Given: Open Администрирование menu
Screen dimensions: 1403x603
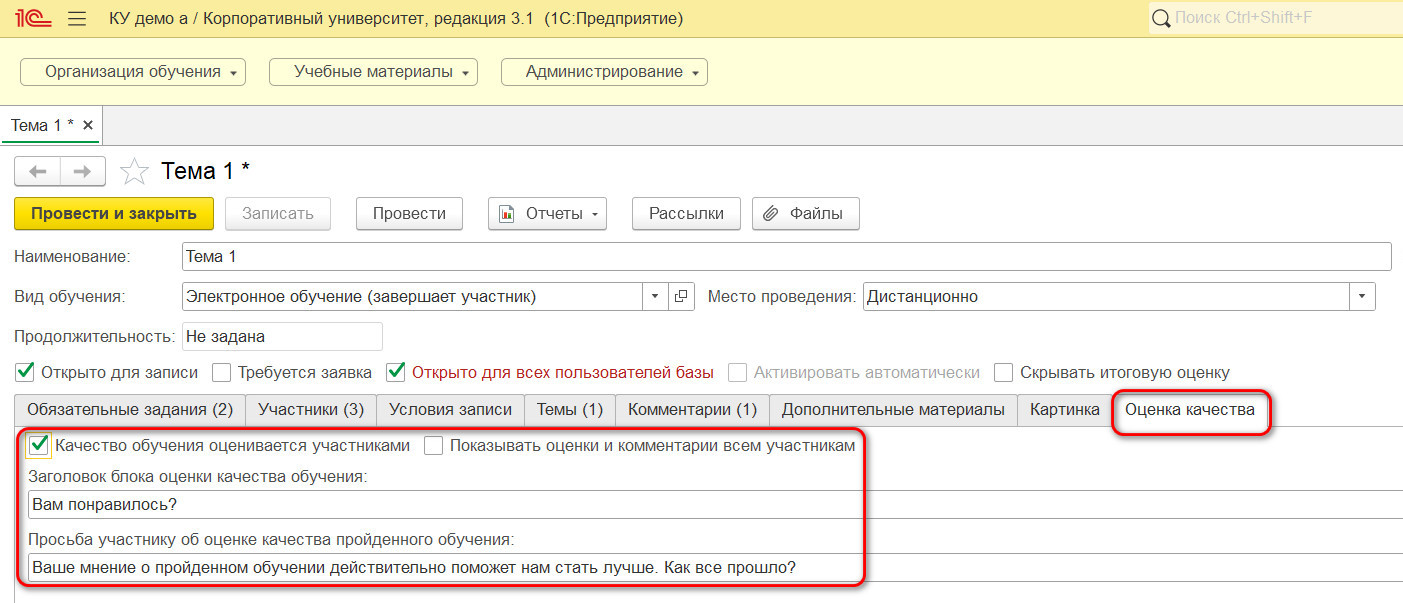Looking at the screenshot, I should coord(604,72).
